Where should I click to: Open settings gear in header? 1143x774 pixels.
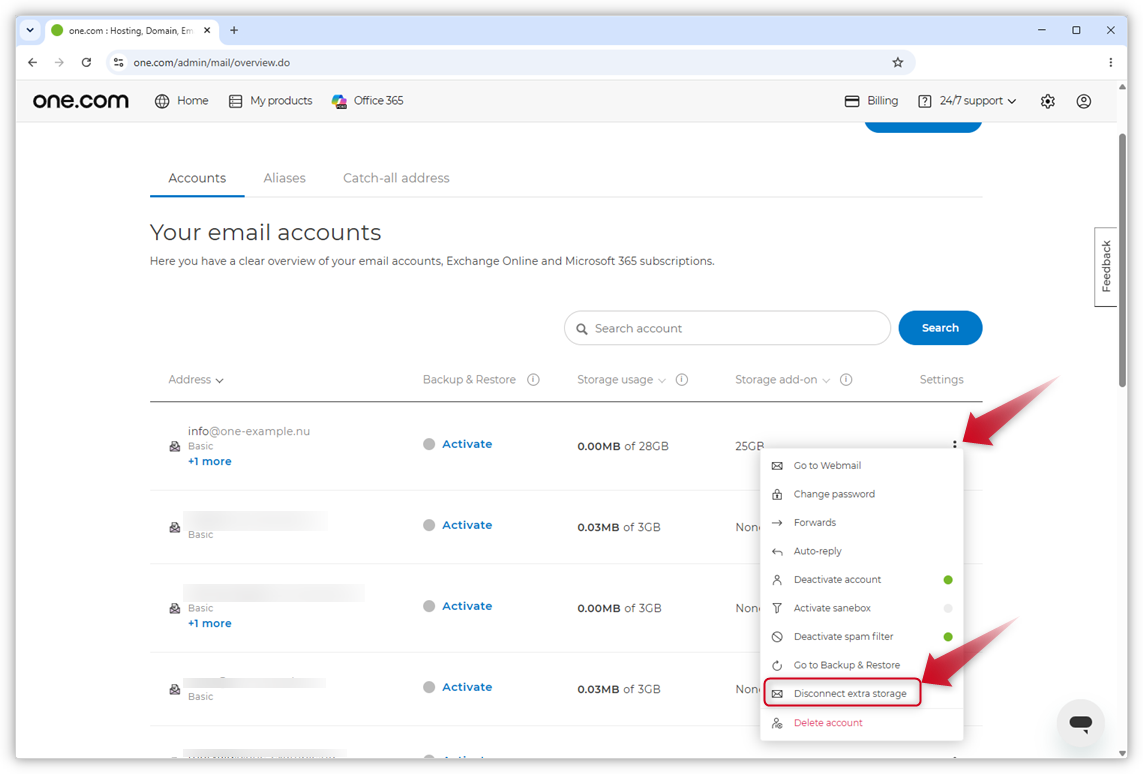(1048, 101)
